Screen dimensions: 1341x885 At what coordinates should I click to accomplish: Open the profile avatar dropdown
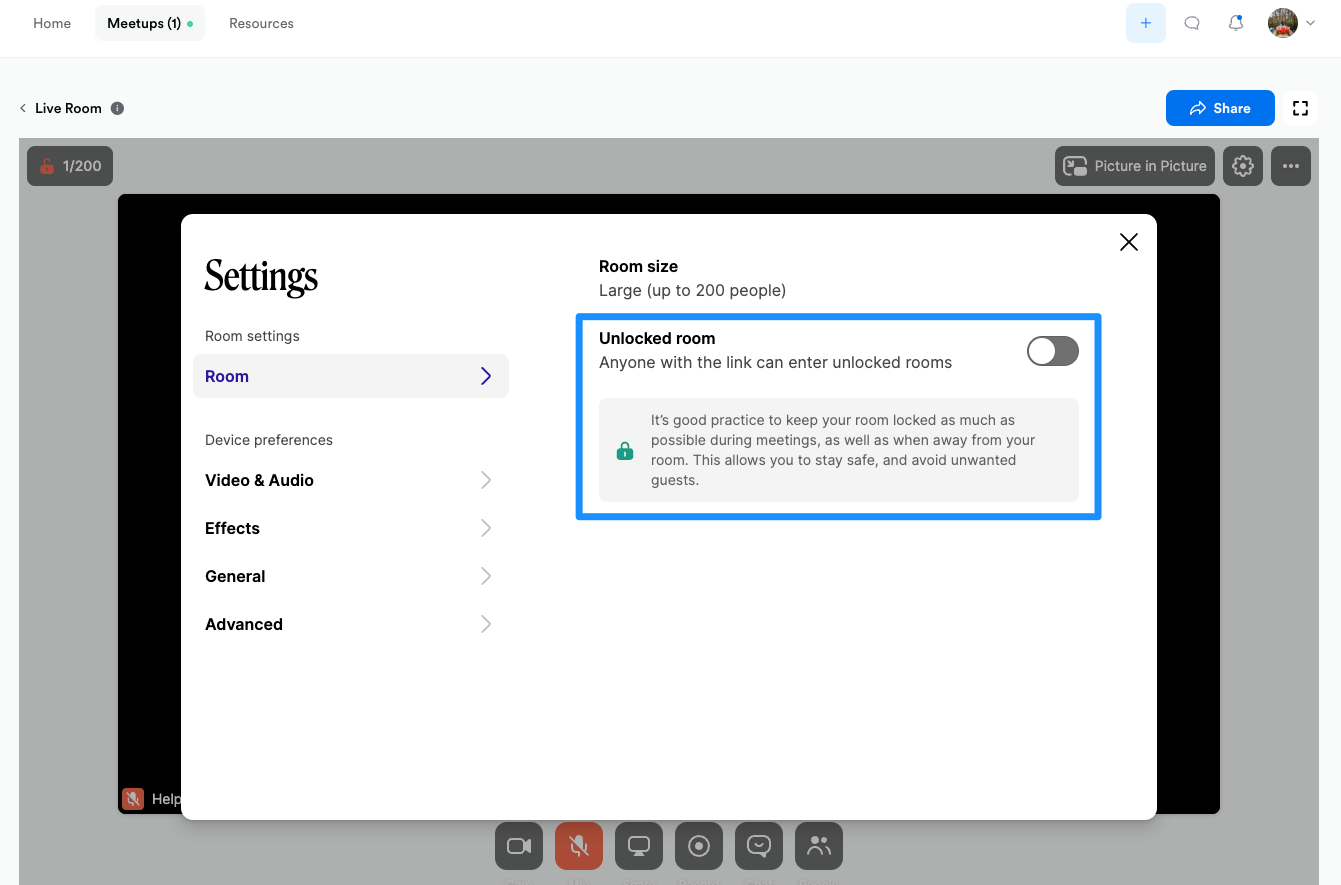[1291, 23]
